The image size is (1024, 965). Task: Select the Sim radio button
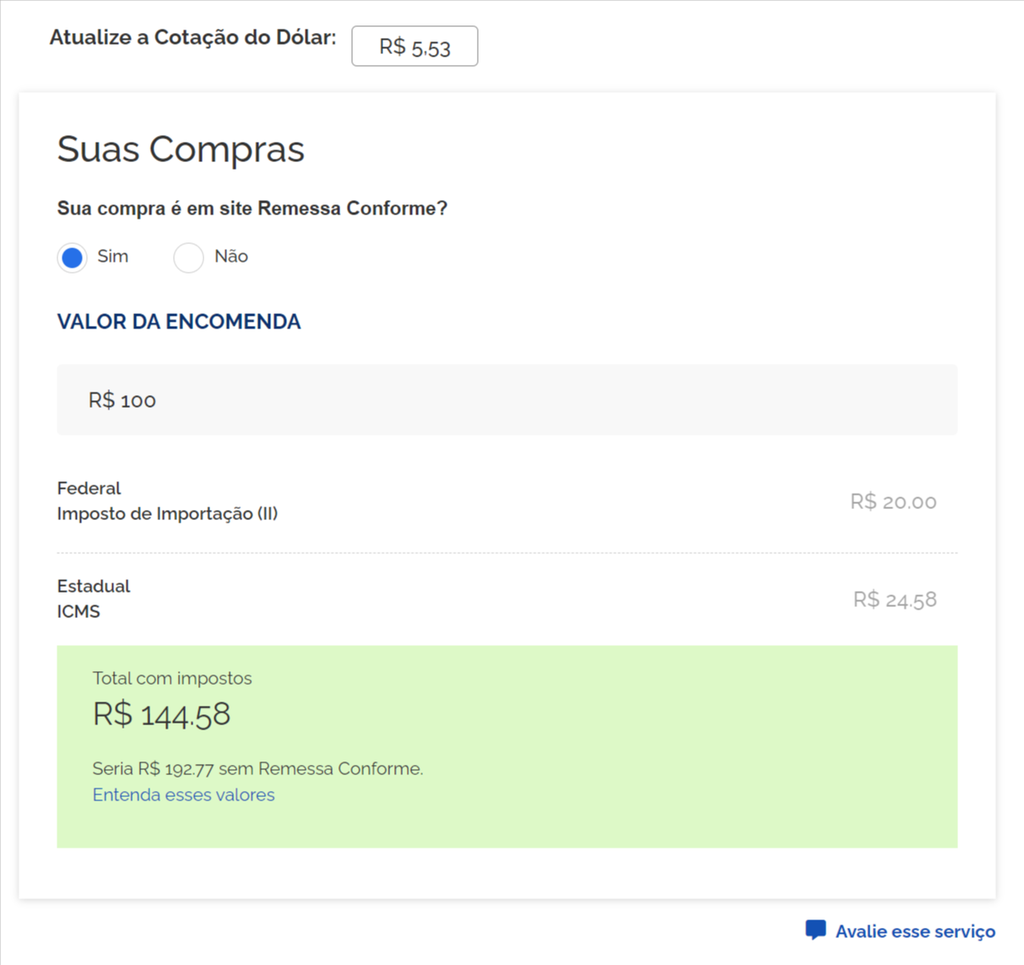click(x=72, y=257)
